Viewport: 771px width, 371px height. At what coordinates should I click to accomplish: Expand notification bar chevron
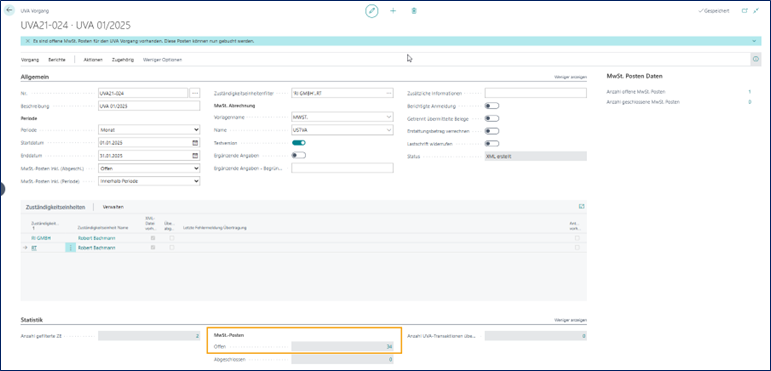coord(753,41)
